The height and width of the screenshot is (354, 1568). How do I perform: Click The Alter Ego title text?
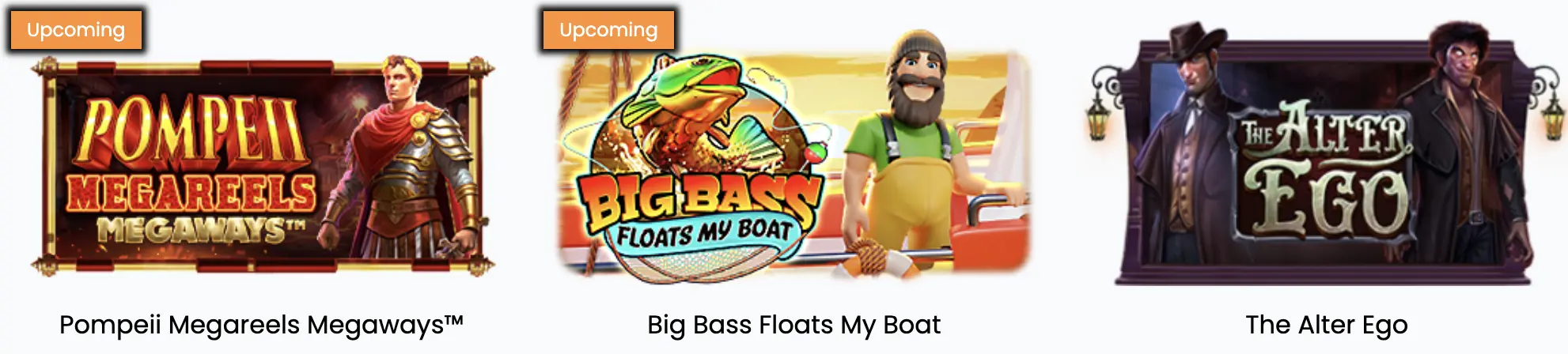[1327, 325]
